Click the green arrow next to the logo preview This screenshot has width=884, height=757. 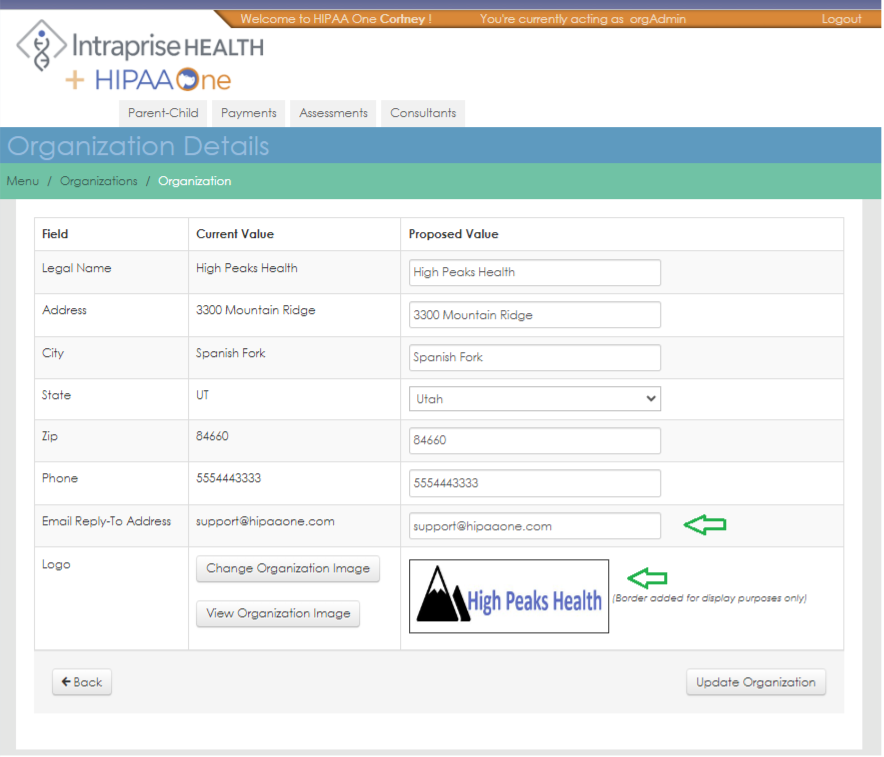pyautogui.click(x=647, y=577)
